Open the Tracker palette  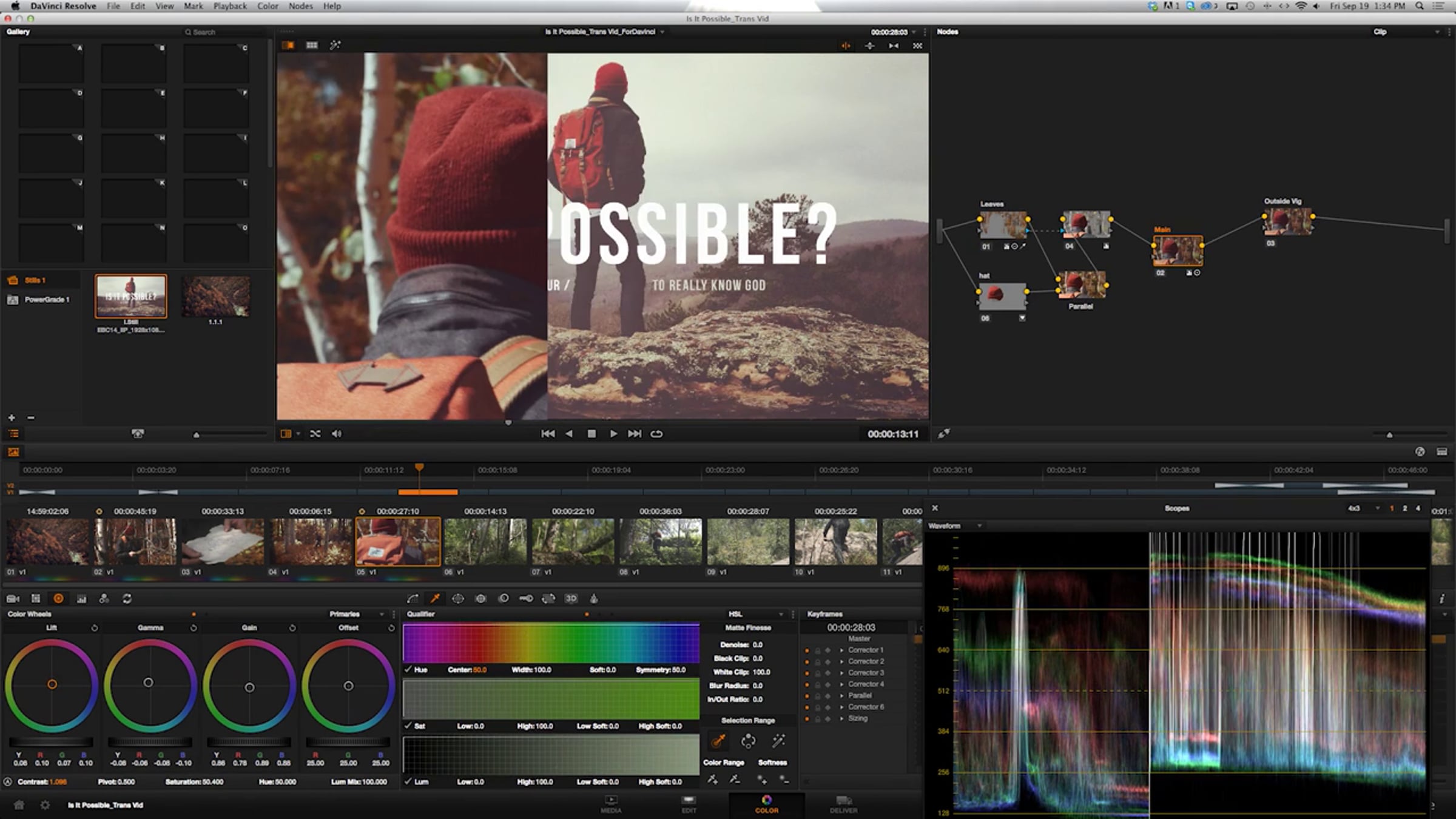tap(480, 599)
